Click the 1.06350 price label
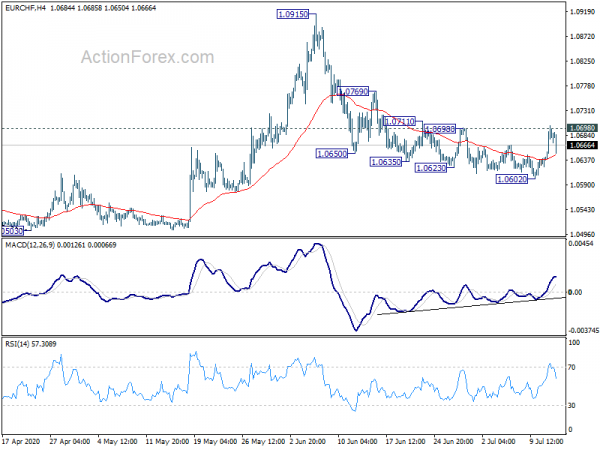Viewport: 600px width, 450px height. [386, 162]
